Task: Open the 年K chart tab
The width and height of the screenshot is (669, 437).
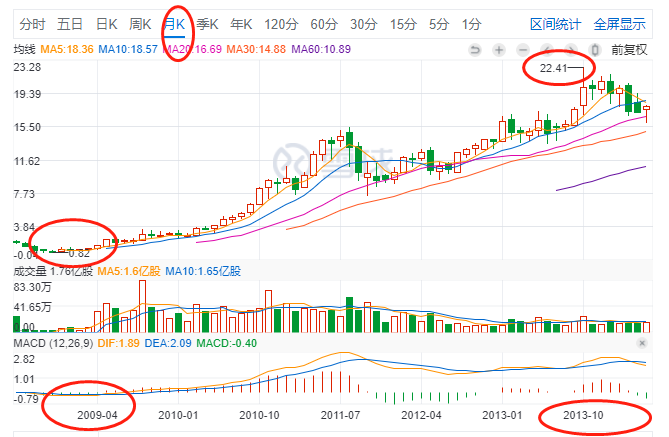Action: point(241,23)
